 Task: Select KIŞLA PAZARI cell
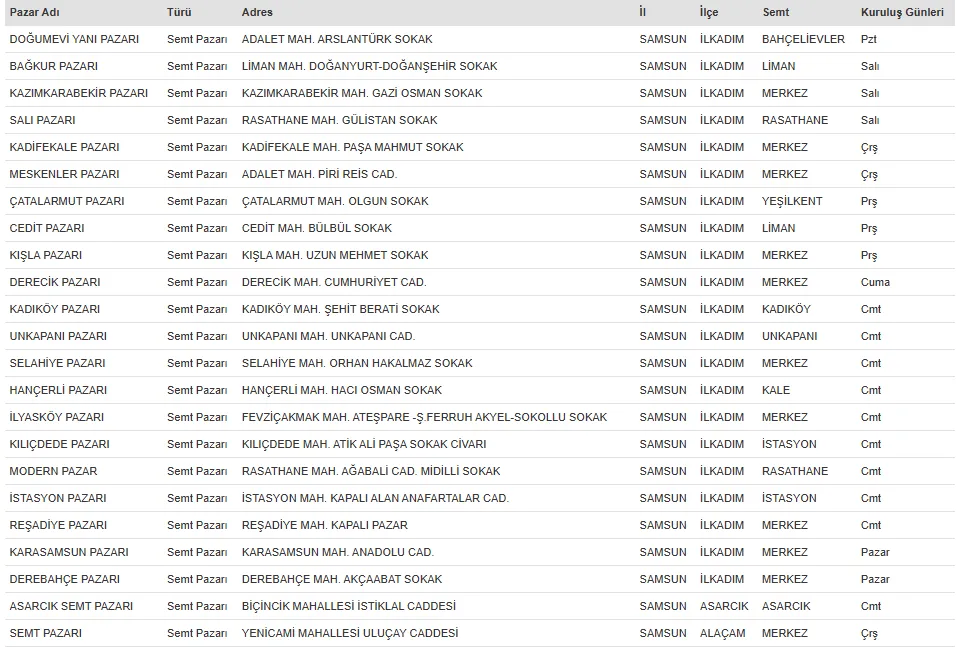pos(46,255)
